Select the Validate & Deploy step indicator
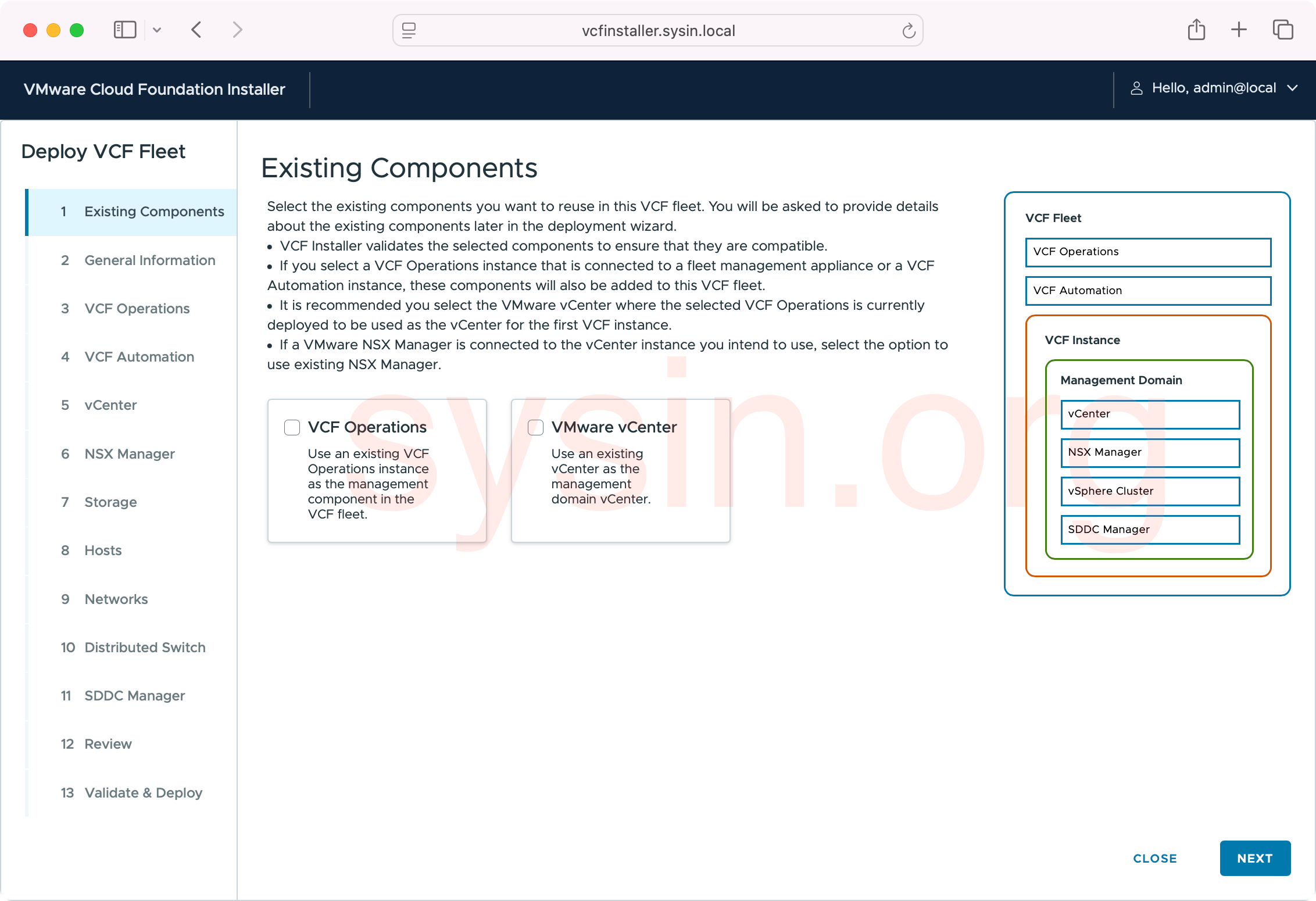The width and height of the screenshot is (1316, 901). pyautogui.click(x=143, y=792)
